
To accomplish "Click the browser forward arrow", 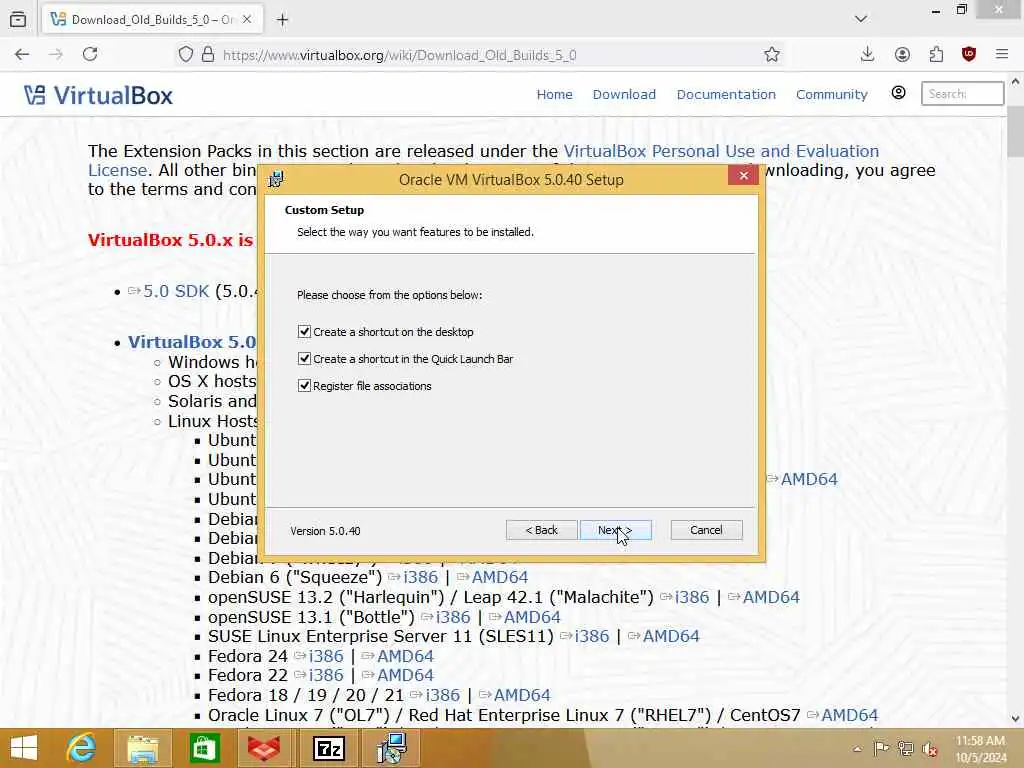I will point(56,55).
